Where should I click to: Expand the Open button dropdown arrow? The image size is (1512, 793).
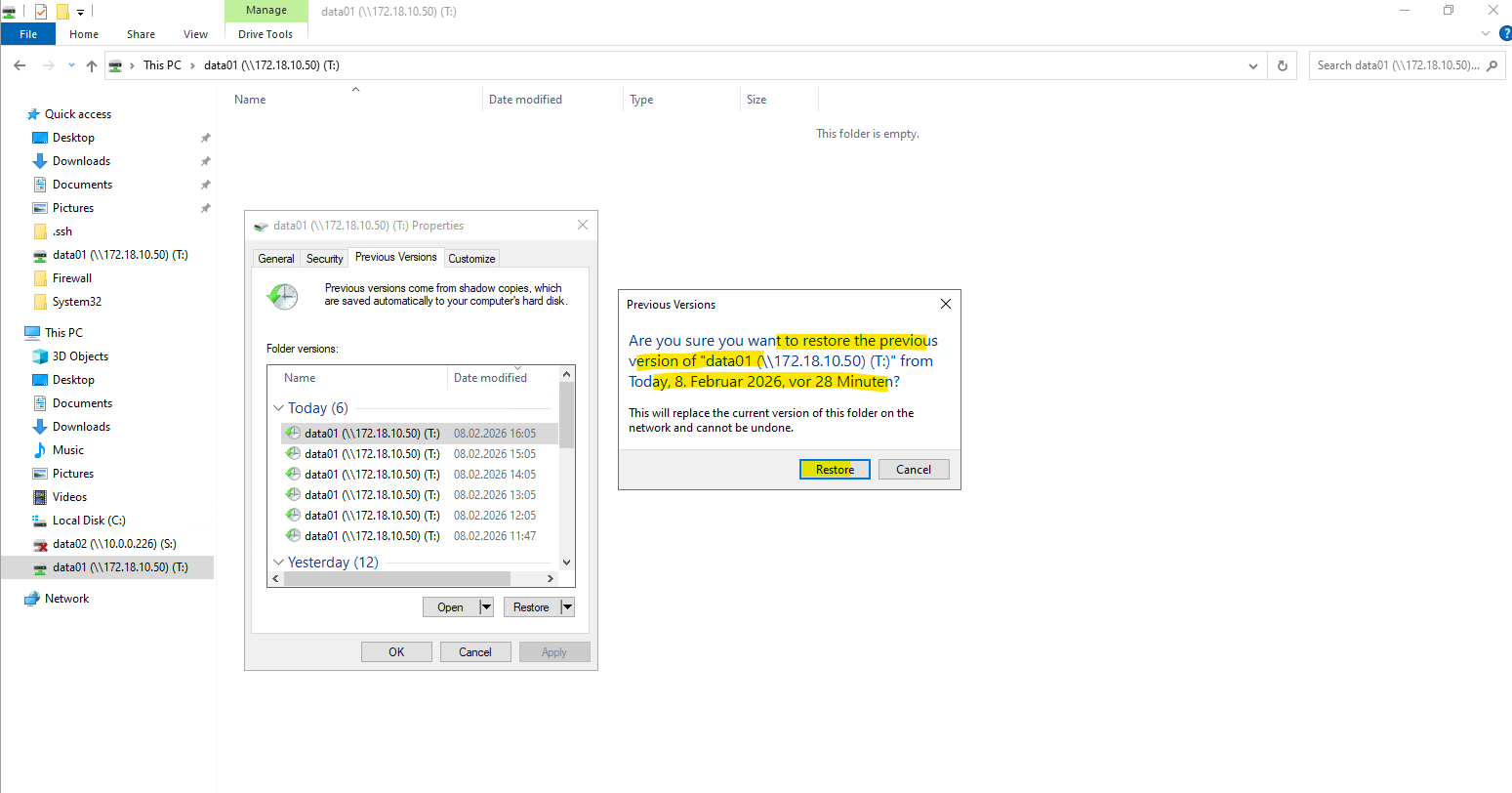pos(486,607)
